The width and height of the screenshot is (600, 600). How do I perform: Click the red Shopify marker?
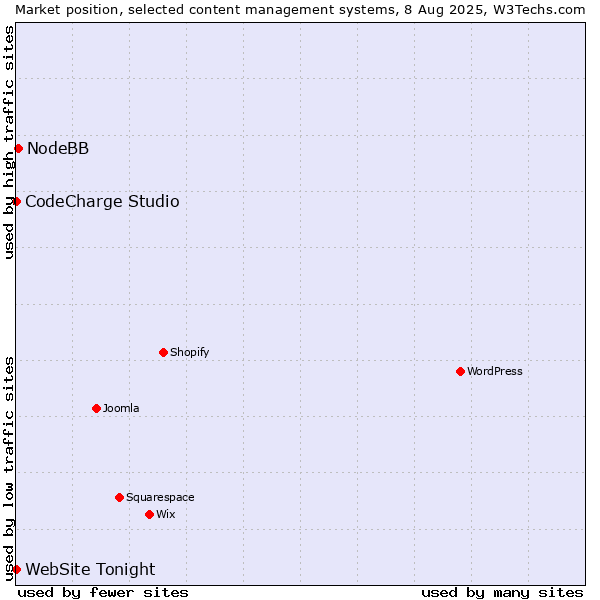pos(163,352)
